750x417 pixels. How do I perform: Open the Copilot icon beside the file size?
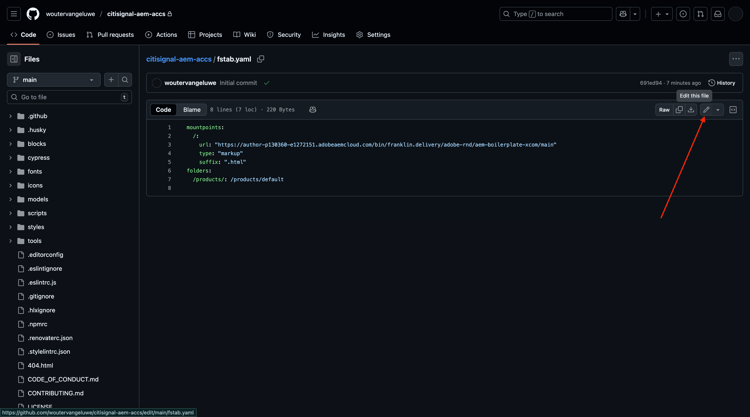pyautogui.click(x=312, y=110)
